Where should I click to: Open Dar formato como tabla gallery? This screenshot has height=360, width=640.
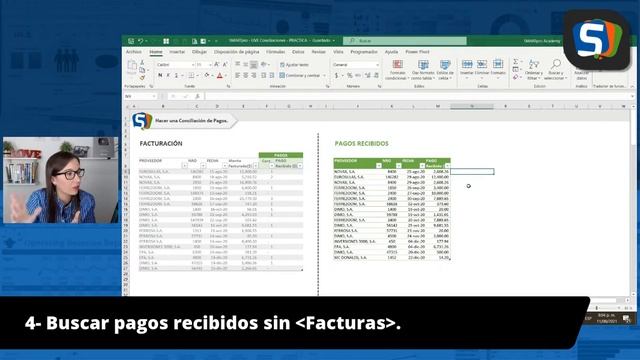[423, 70]
